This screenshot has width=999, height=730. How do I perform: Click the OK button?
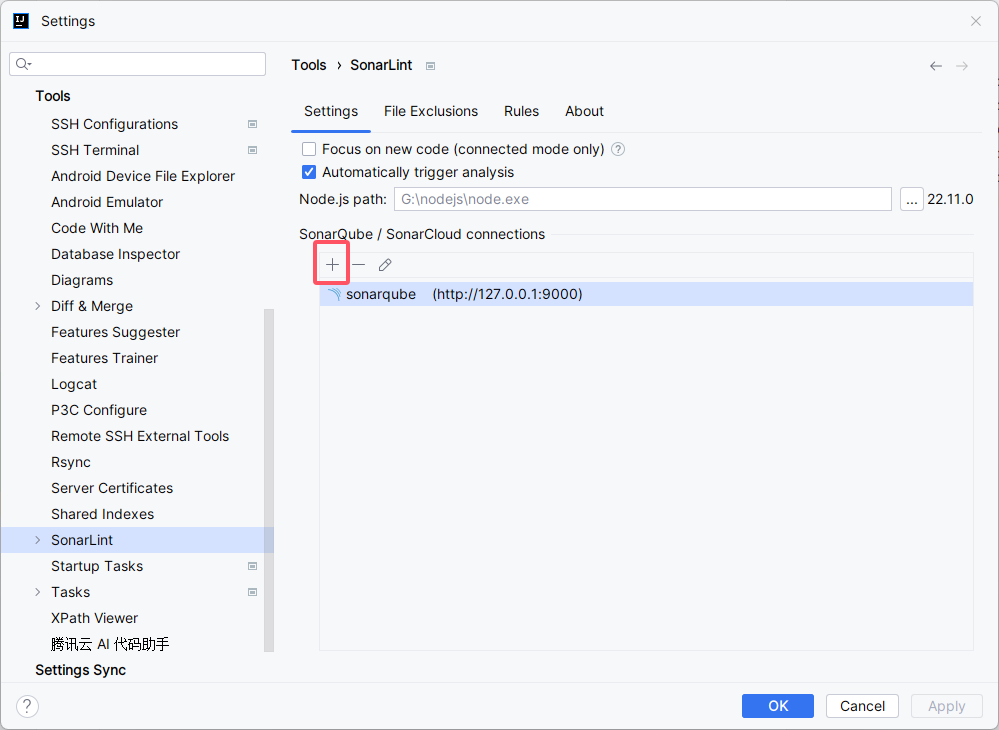coord(777,706)
